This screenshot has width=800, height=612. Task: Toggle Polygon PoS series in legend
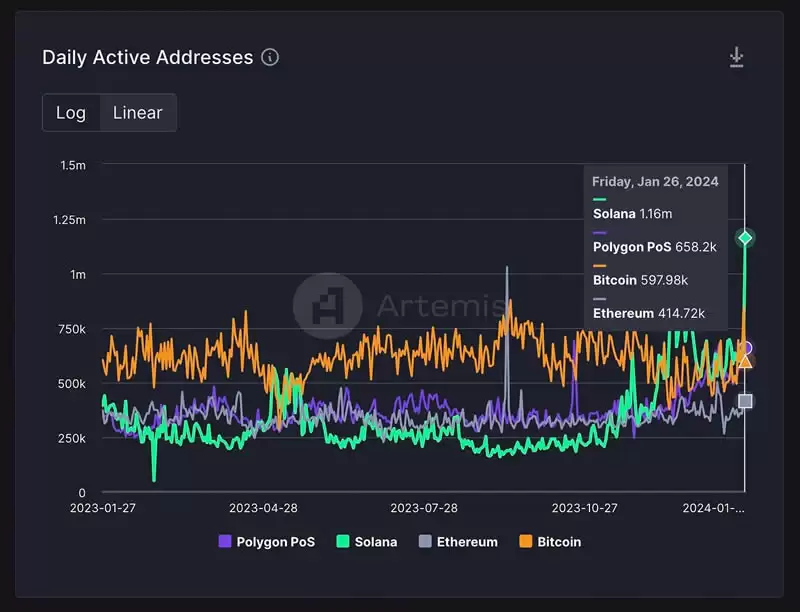[x=267, y=542]
